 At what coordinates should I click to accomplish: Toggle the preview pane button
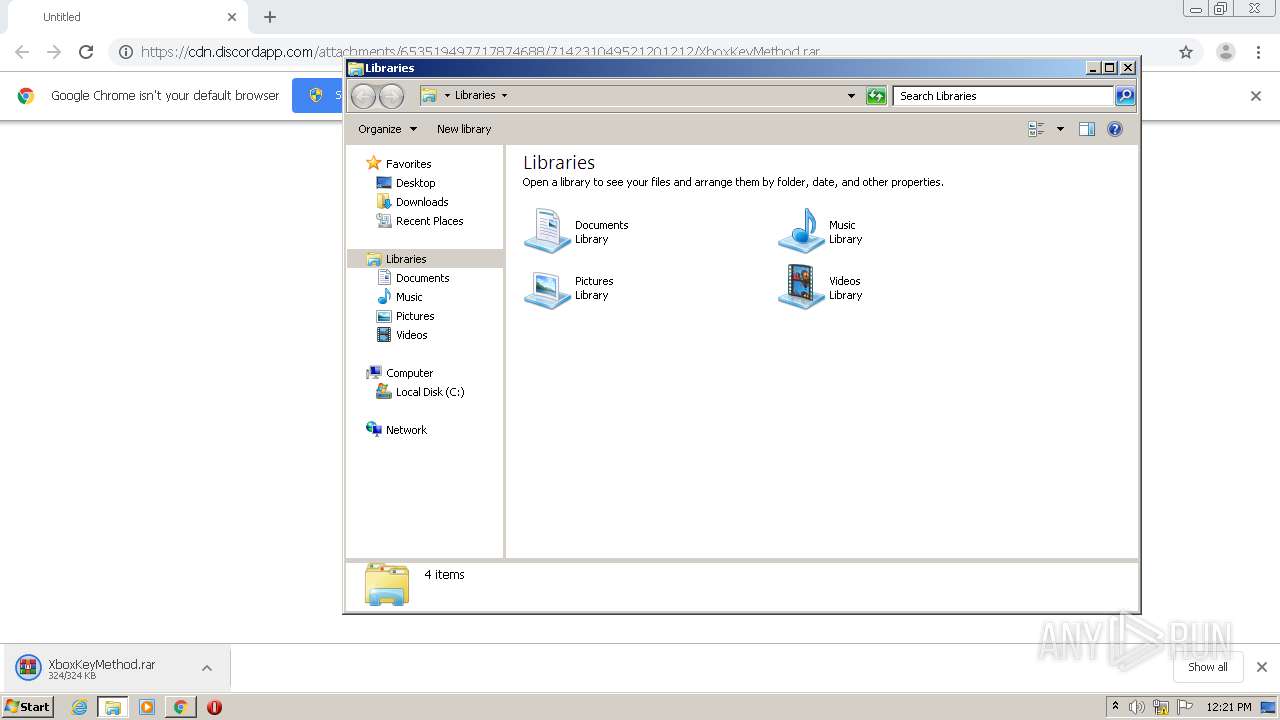click(1087, 129)
